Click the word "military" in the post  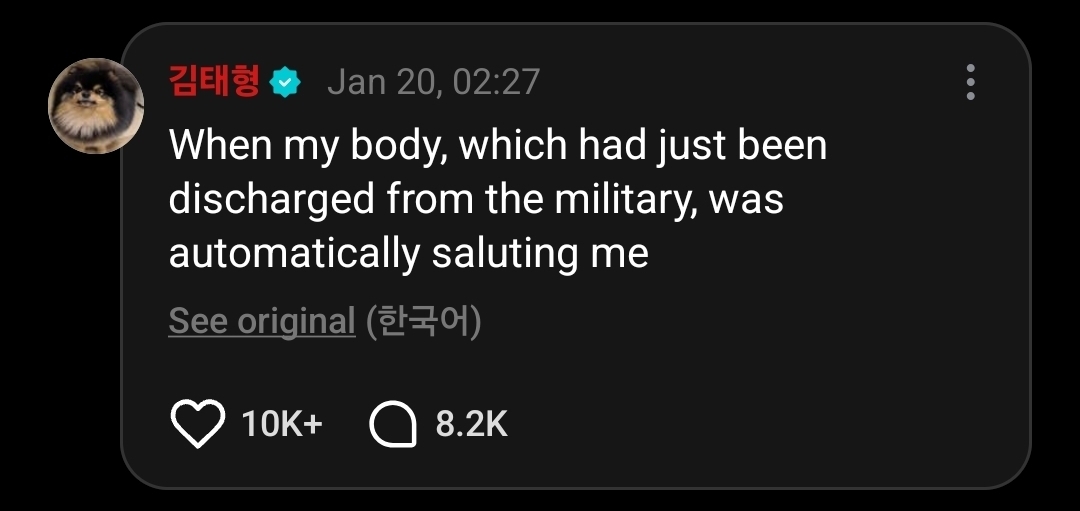click(627, 199)
